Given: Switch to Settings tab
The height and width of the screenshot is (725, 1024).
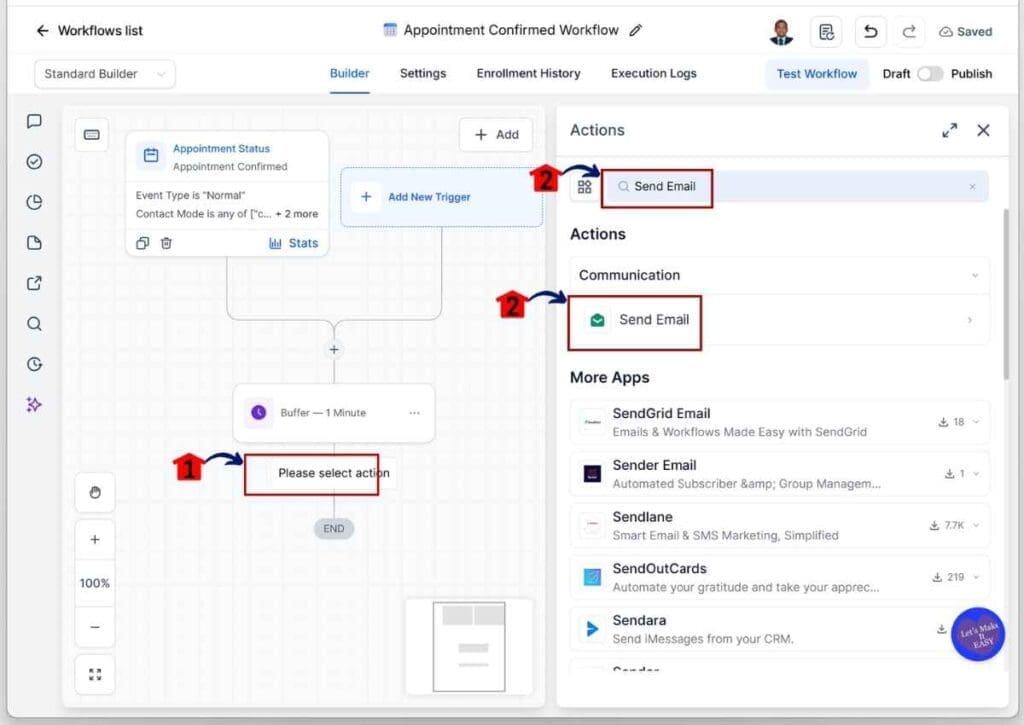Looking at the screenshot, I should pyautogui.click(x=423, y=73).
